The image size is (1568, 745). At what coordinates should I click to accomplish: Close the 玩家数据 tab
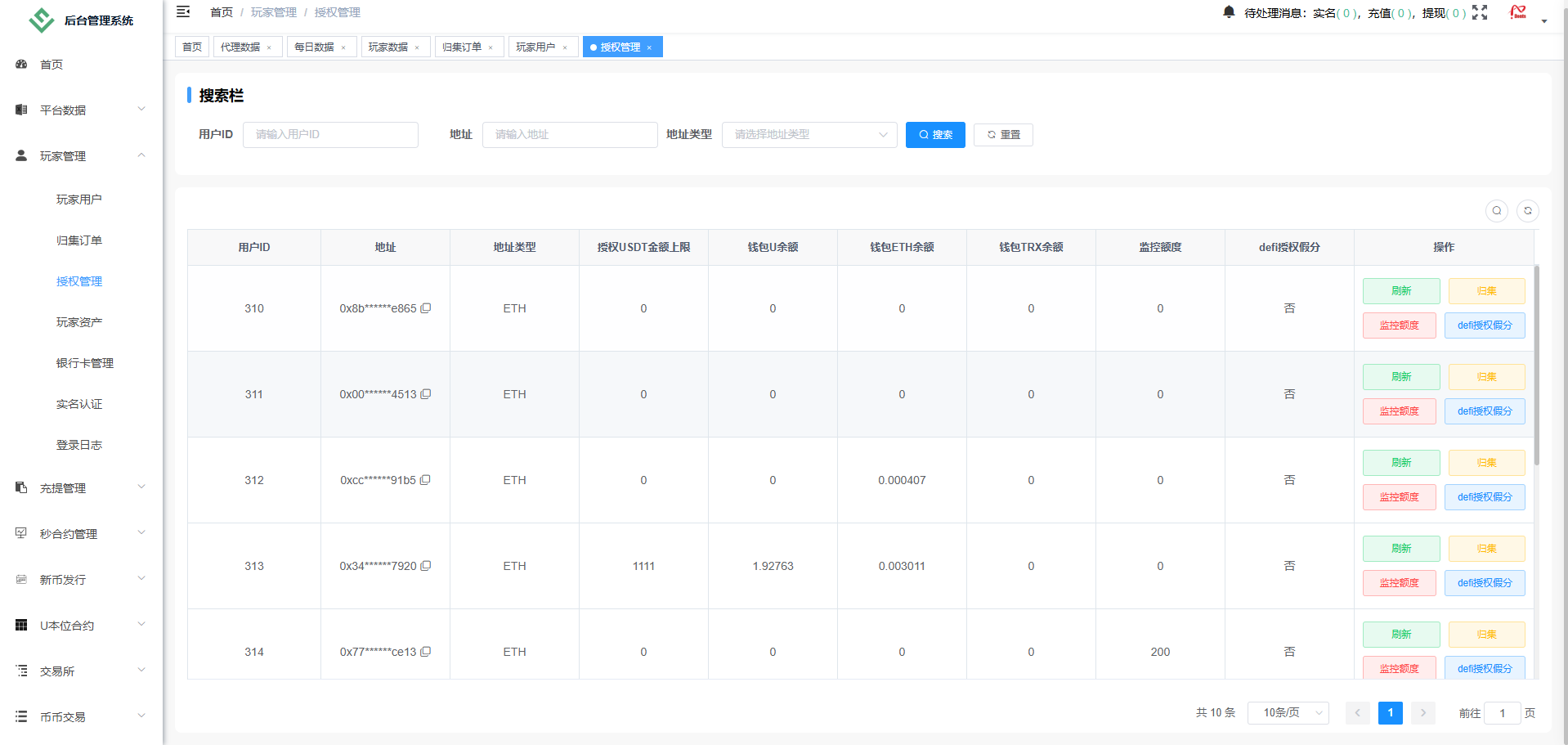pos(417,47)
